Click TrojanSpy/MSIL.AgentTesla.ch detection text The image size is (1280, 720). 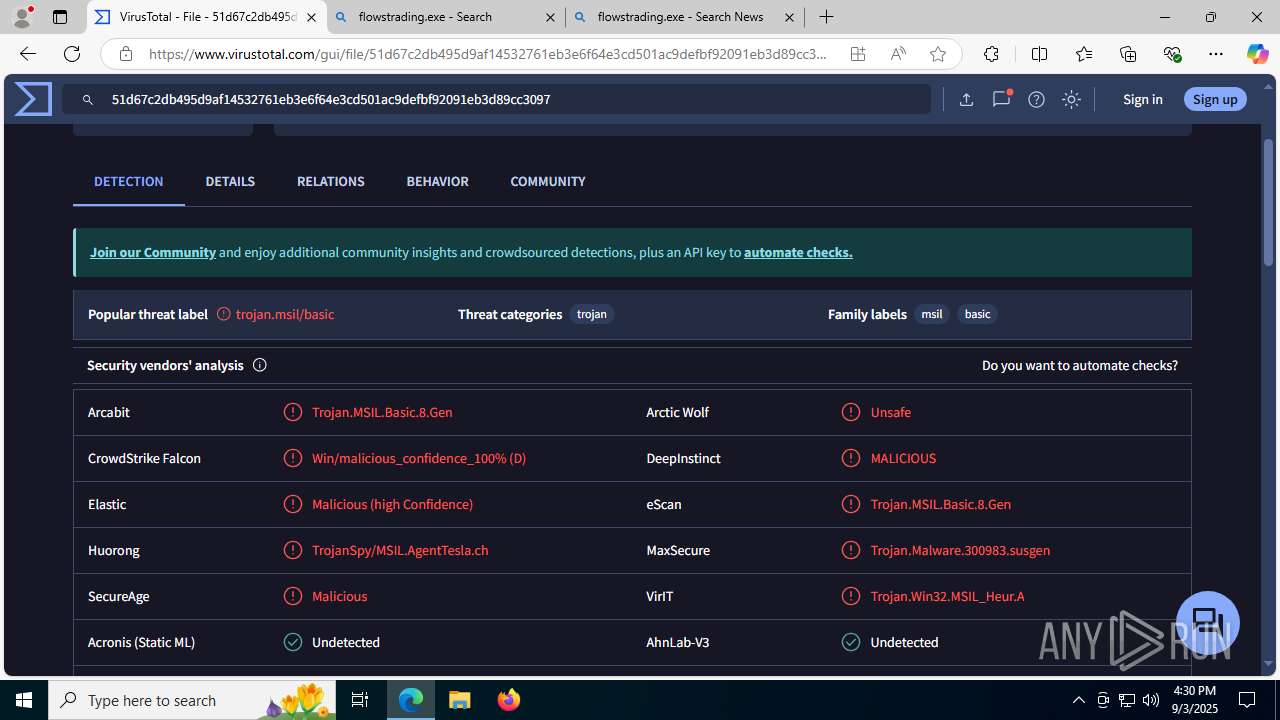(x=400, y=550)
